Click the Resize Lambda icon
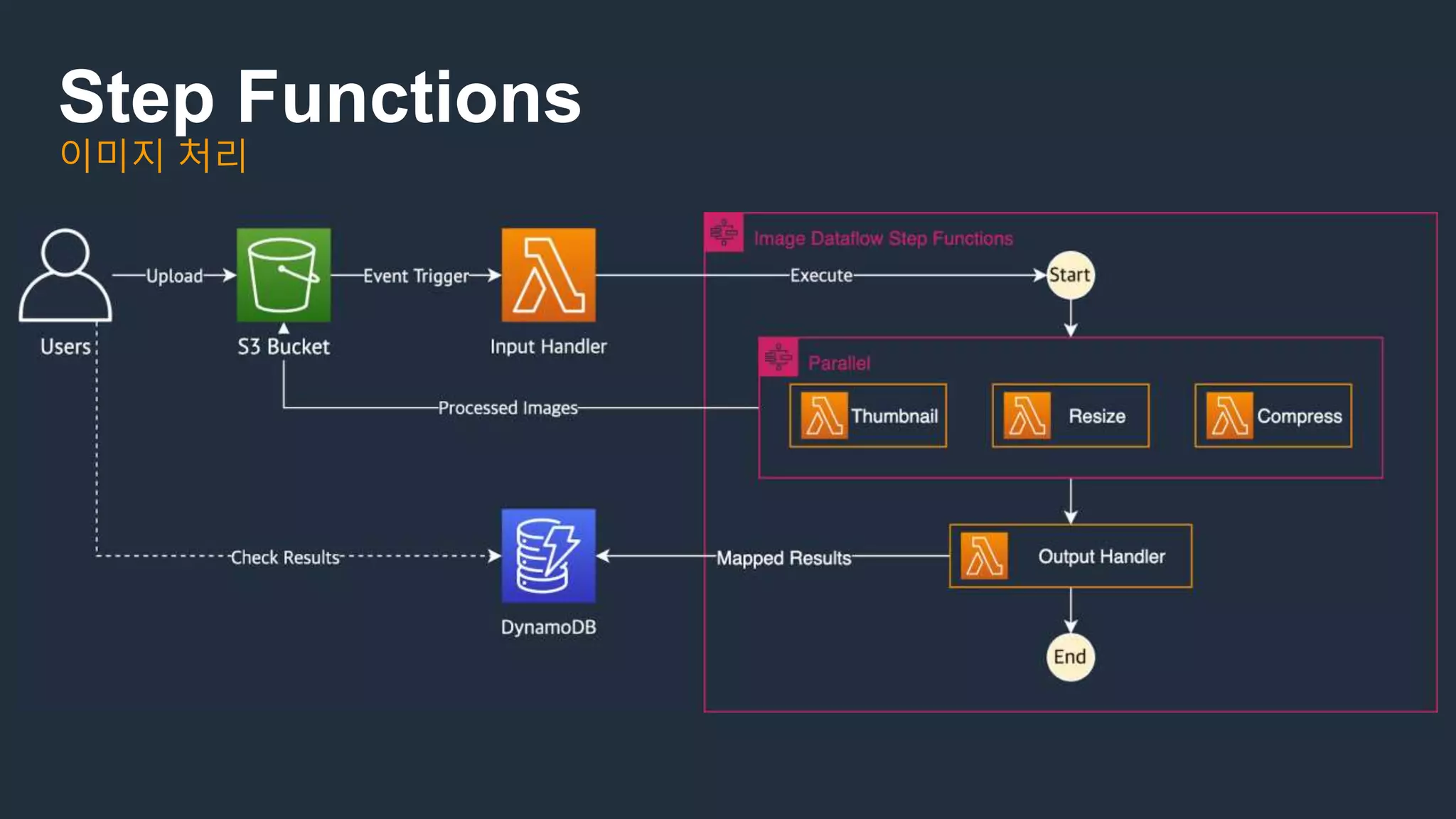The image size is (1456, 819). 1027,416
